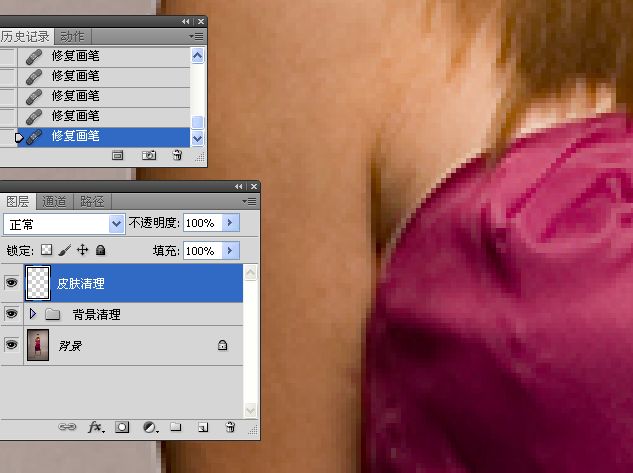Close the Layers panel
Viewport: 633px width, 473px height.
pyautogui.click(x=254, y=186)
